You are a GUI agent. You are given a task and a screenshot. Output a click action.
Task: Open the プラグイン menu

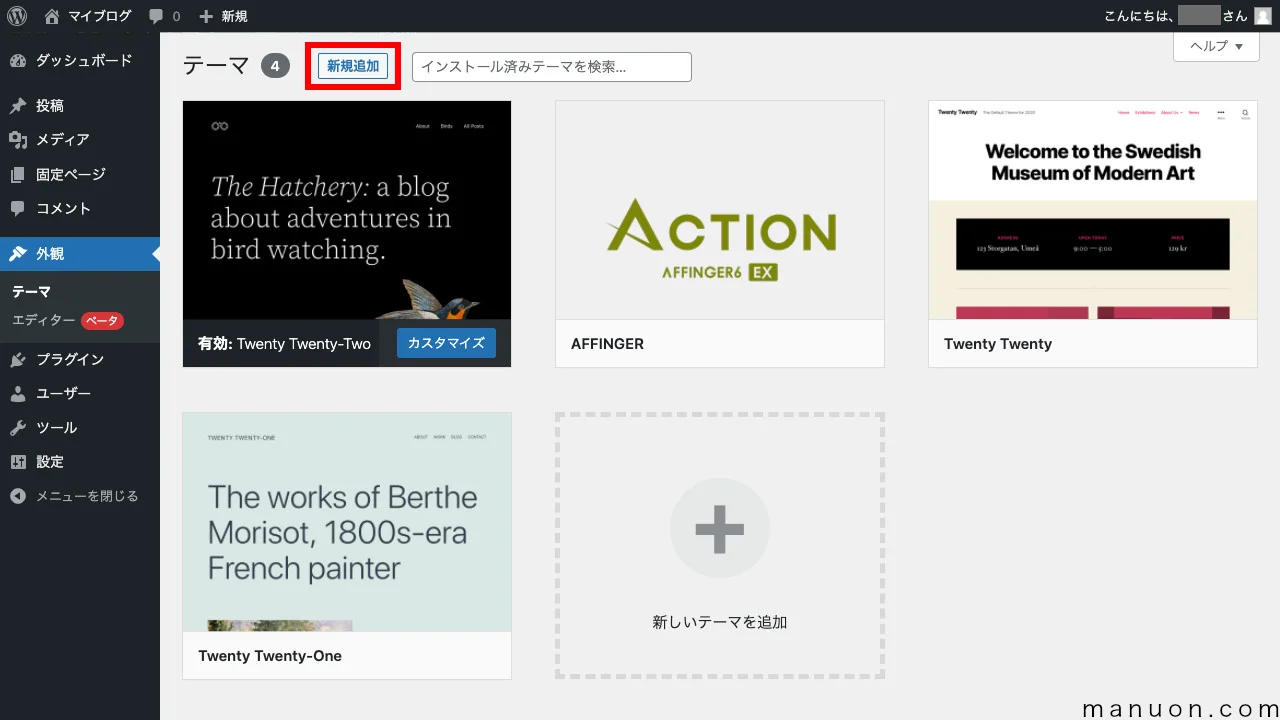[x=80, y=360]
